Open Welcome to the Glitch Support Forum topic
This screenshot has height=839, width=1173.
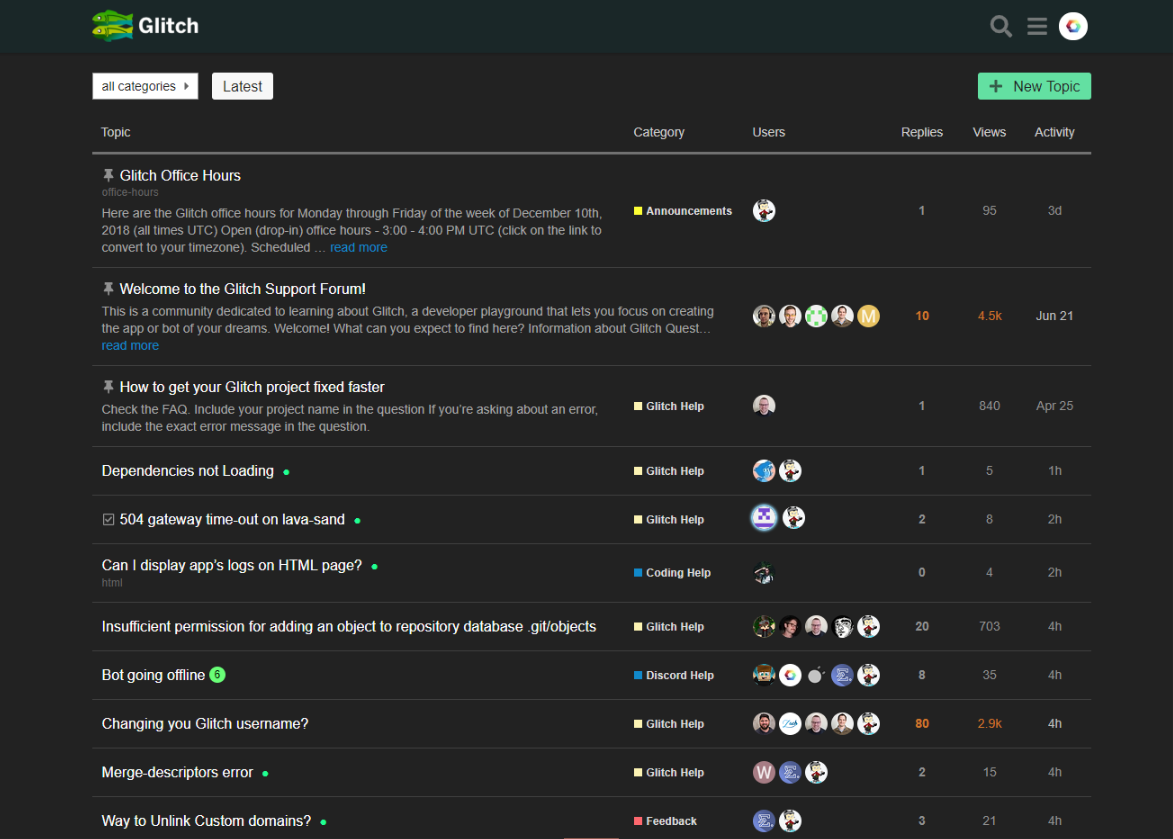(x=242, y=289)
